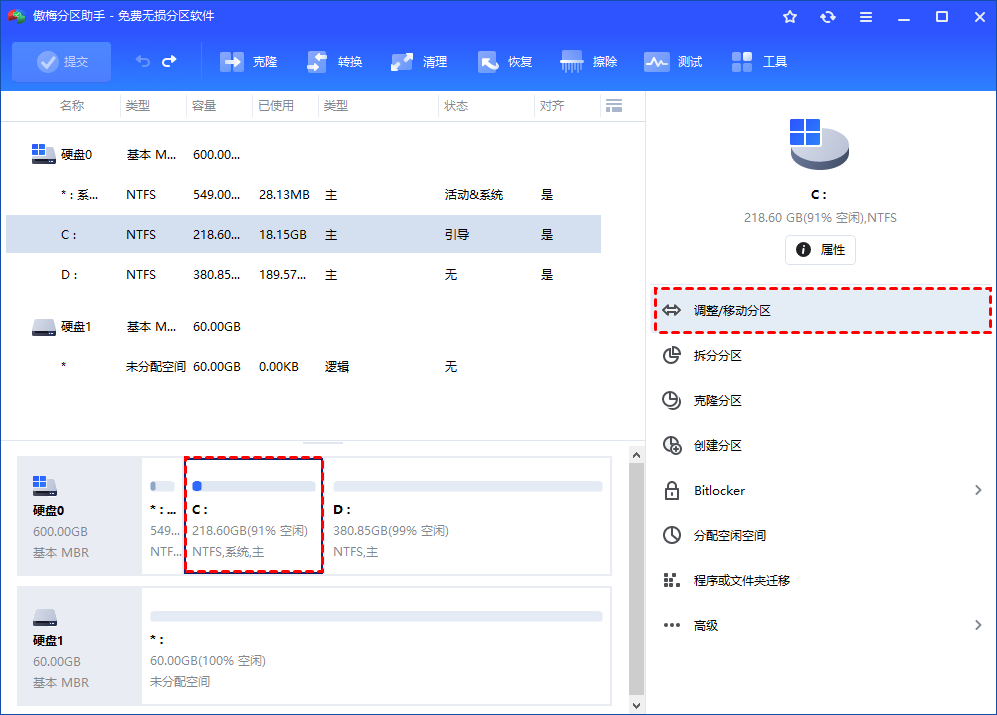Screen dimensions: 997x715
Task: Click the redo arrow in toolbar
Action: 169,62
